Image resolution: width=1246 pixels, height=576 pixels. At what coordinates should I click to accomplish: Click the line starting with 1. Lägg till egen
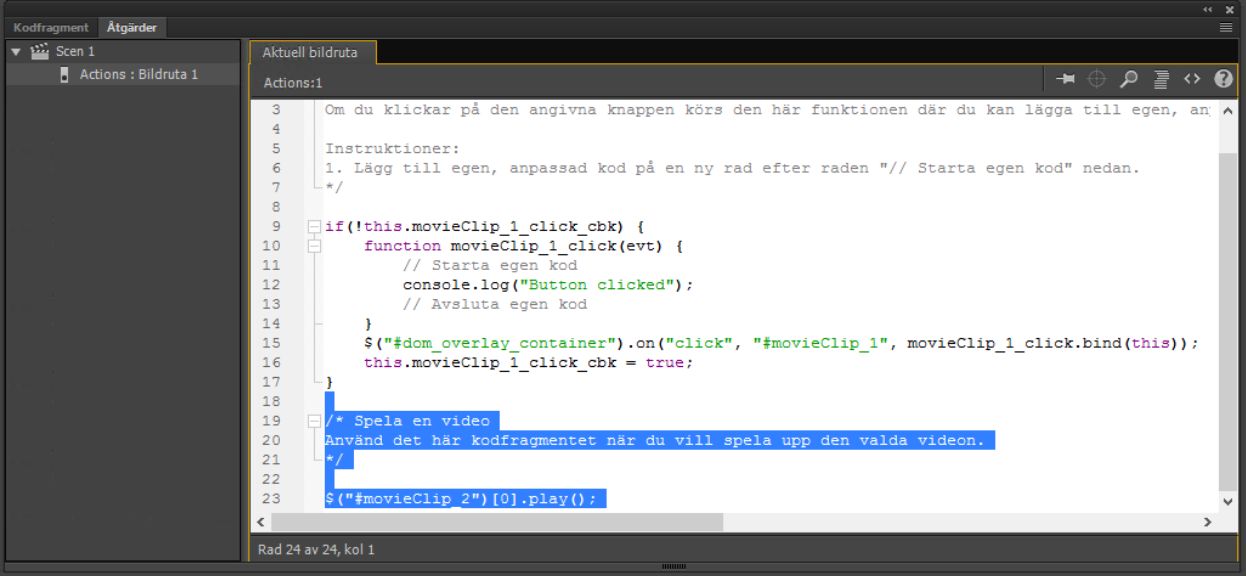click(732, 168)
